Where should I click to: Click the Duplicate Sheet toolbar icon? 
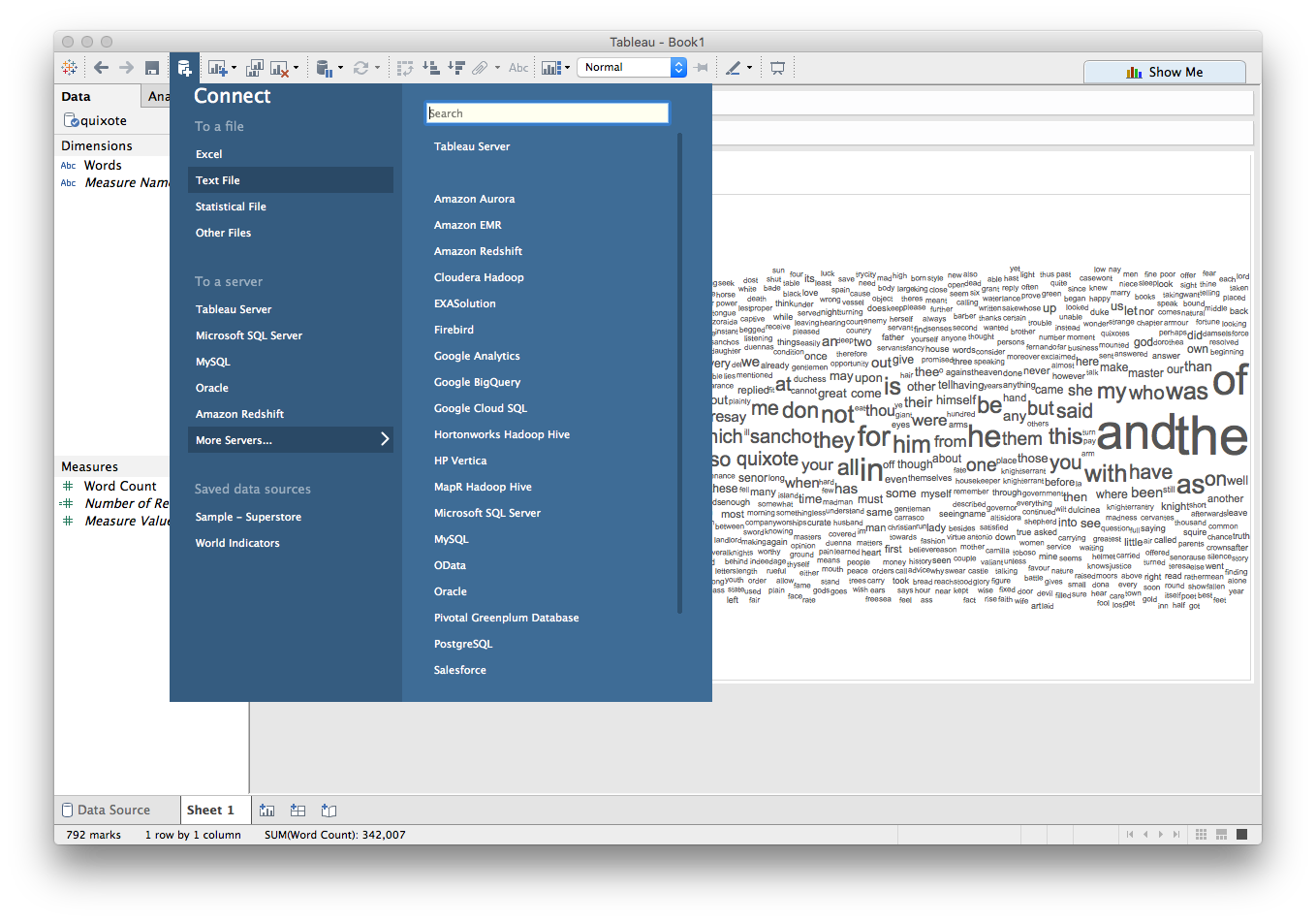(255, 68)
